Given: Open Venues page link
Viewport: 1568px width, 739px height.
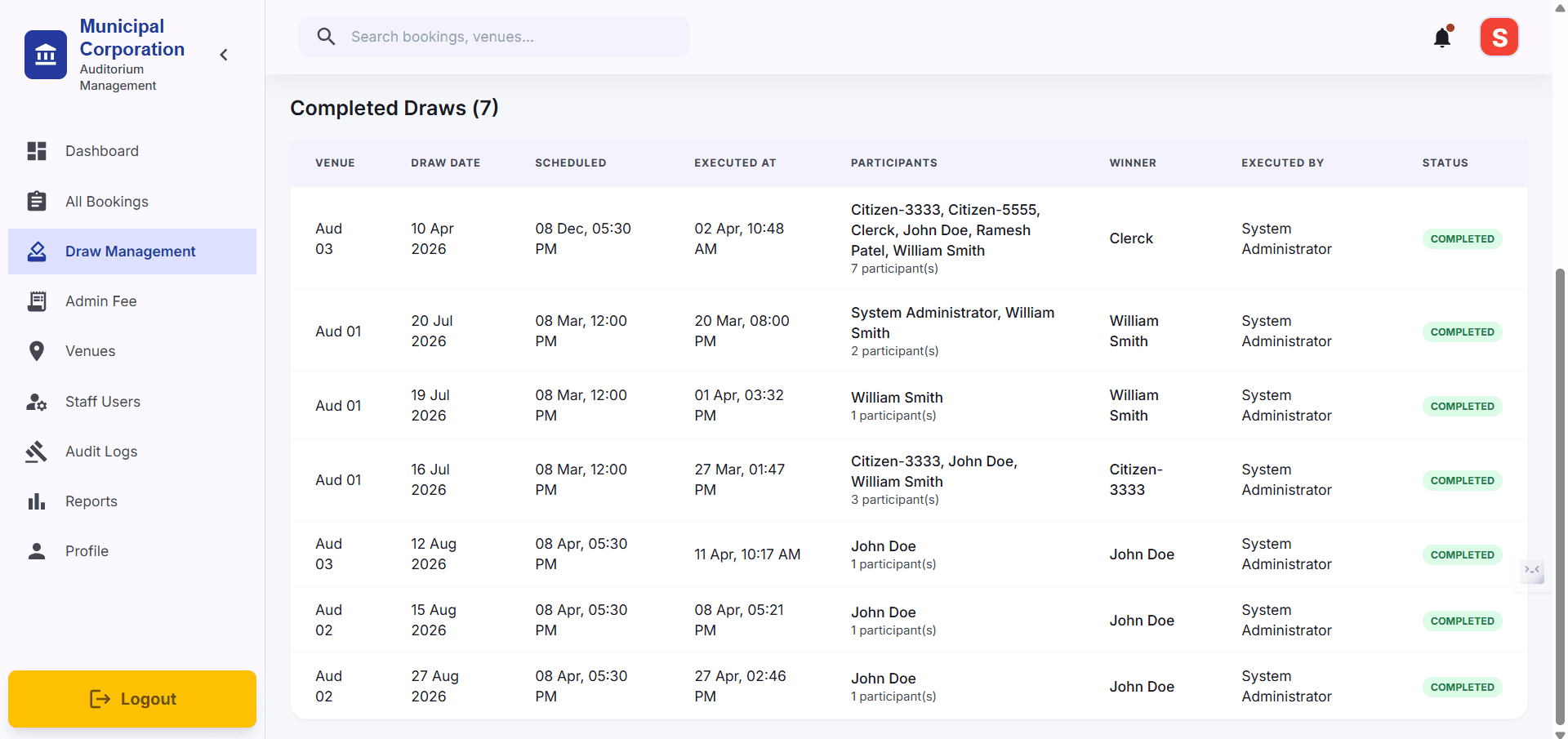Looking at the screenshot, I should pyautogui.click(x=132, y=351).
